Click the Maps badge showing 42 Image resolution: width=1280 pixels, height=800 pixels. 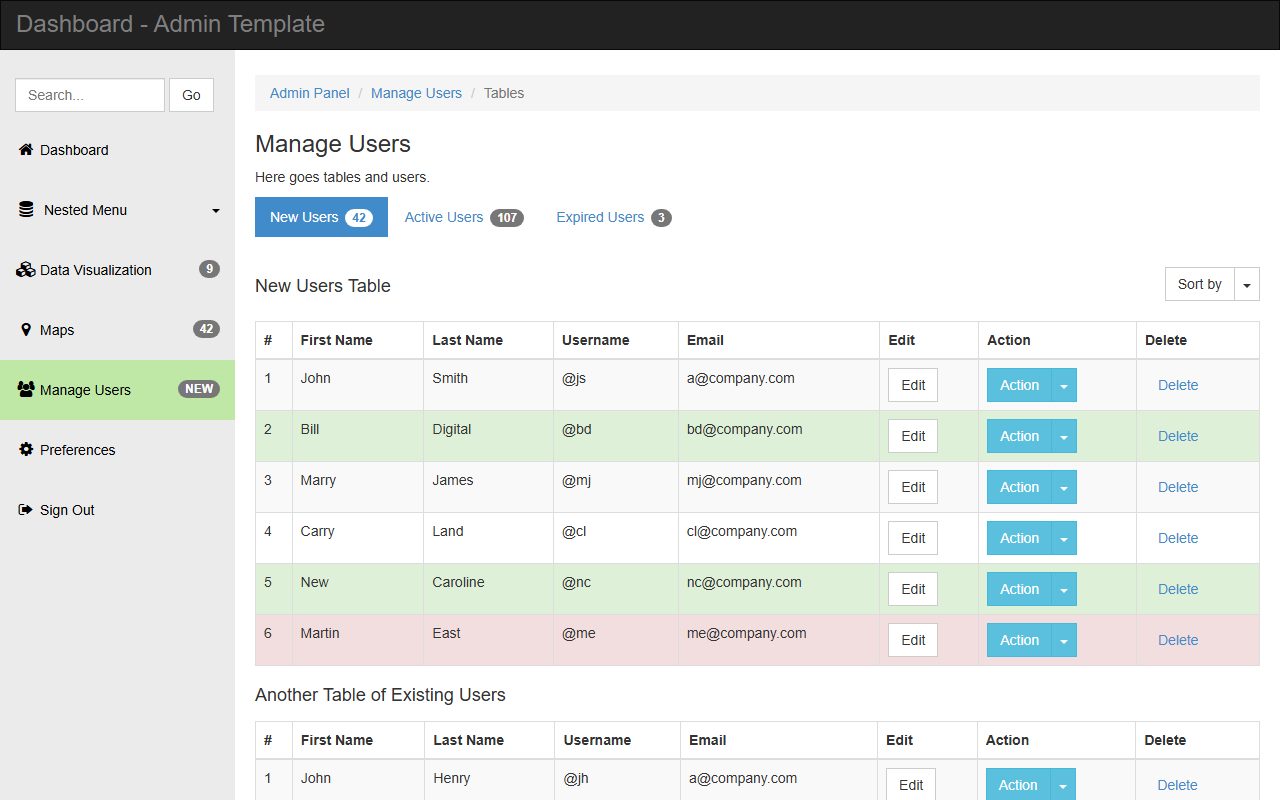pyautogui.click(x=206, y=329)
